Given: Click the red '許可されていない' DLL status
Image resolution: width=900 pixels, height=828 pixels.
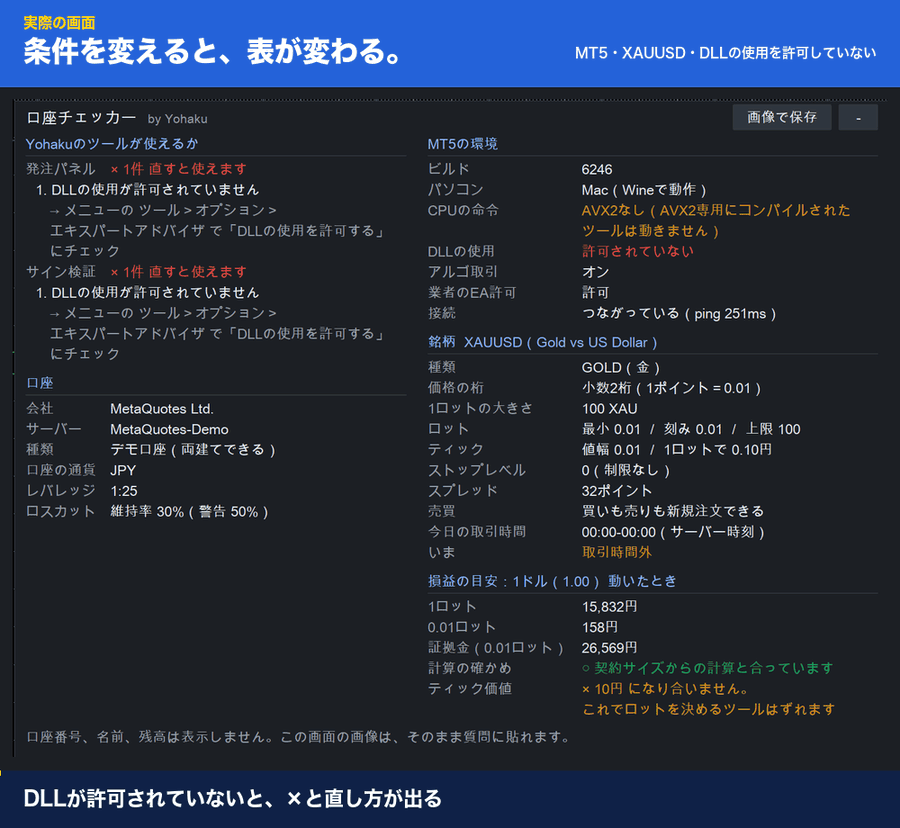Looking at the screenshot, I should (x=638, y=251).
